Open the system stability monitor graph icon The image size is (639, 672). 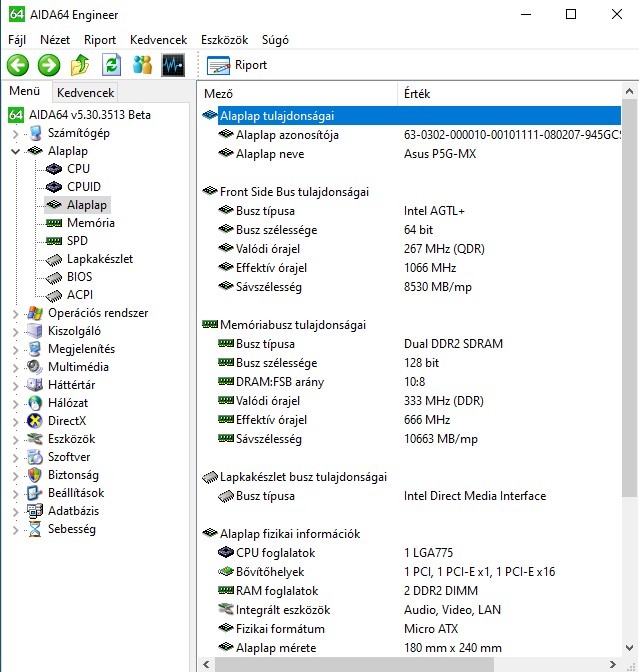click(x=173, y=65)
